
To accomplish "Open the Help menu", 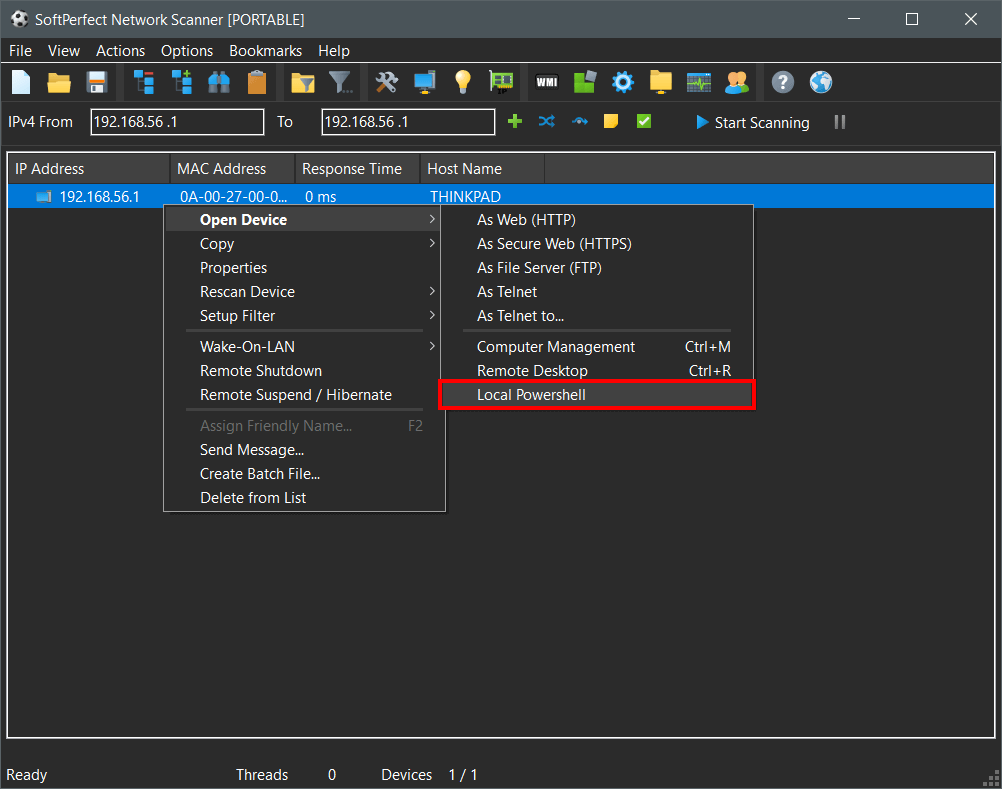I will pyautogui.click(x=334, y=51).
